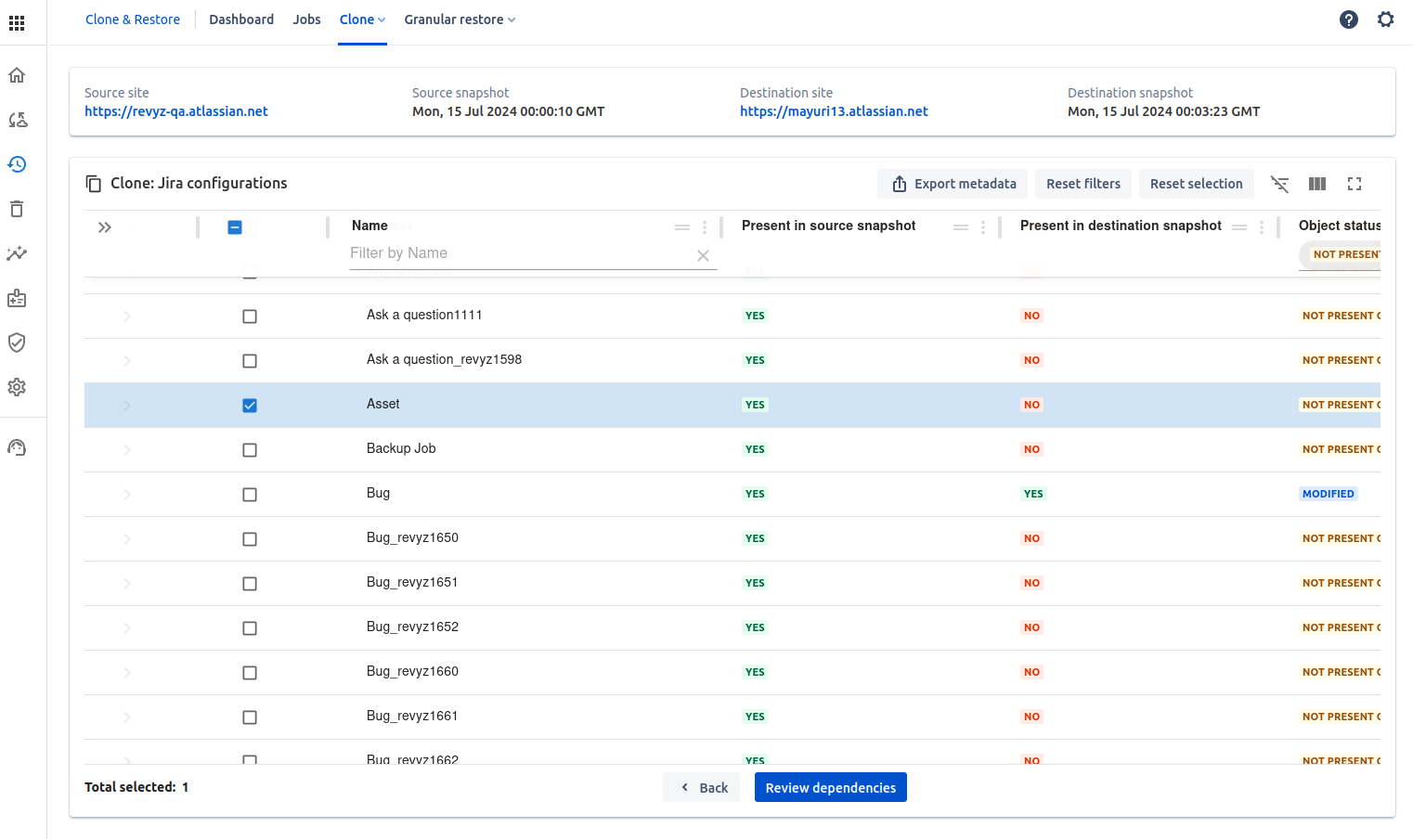The width and height of the screenshot is (1413, 840).
Task: Toggle the select-all header checkbox
Action: click(x=235, y=227)
